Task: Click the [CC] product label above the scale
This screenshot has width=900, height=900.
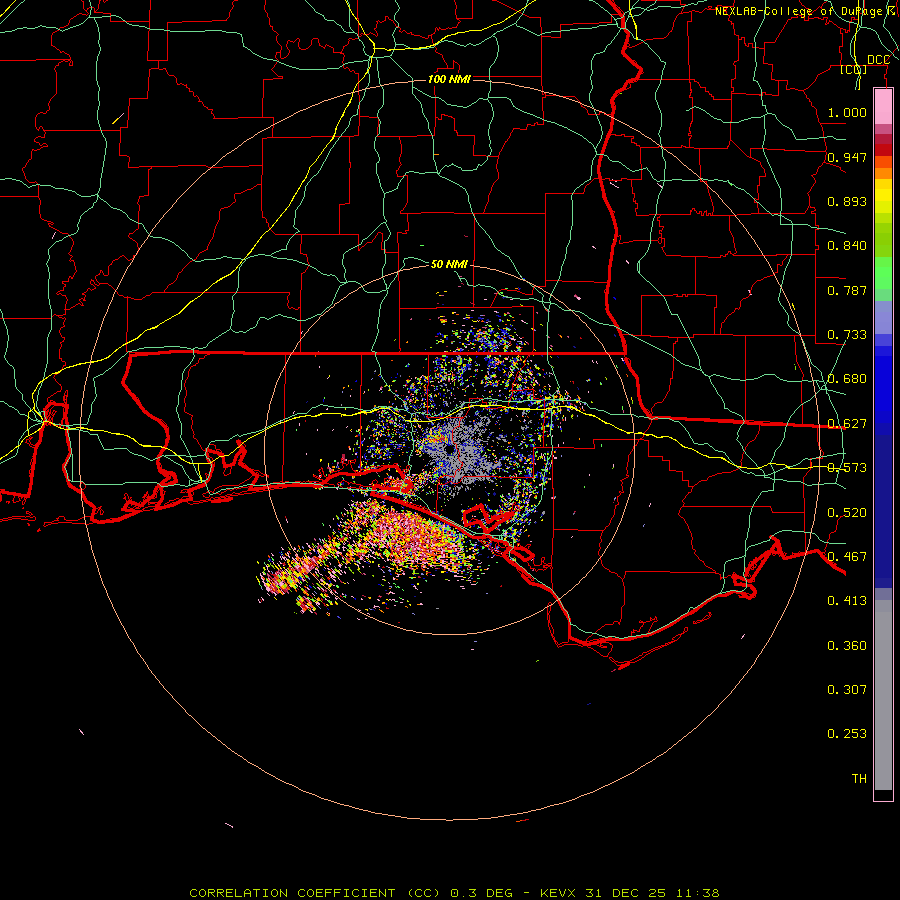Action: coord(854,69)
